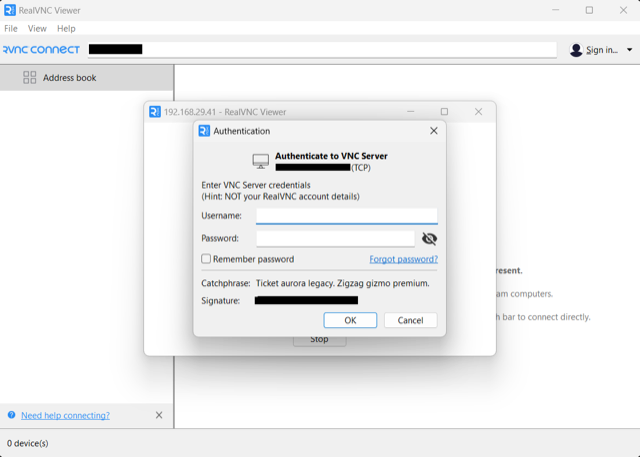Click the RealVNC Viewer main window icon
This screenshot has height=457, width=640.
[10, 10]
